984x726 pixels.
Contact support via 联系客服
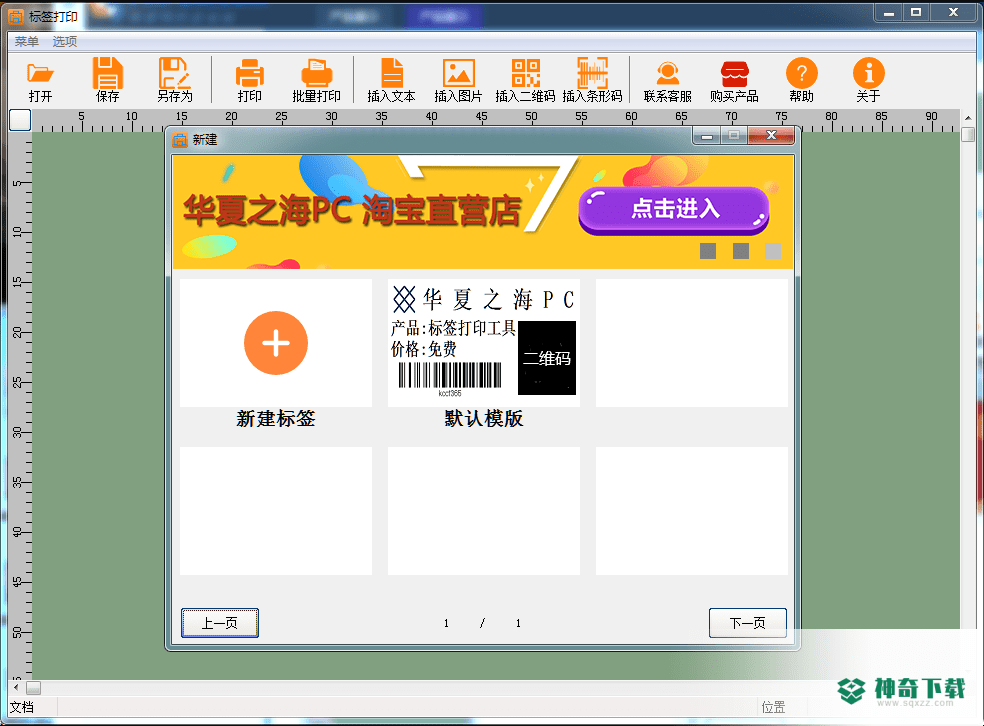(668, 80)
